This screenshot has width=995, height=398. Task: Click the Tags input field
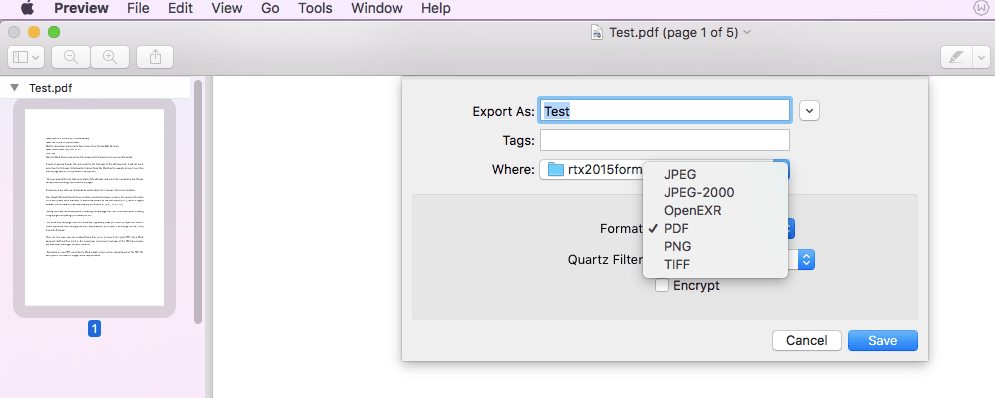[x=664, y=140]
